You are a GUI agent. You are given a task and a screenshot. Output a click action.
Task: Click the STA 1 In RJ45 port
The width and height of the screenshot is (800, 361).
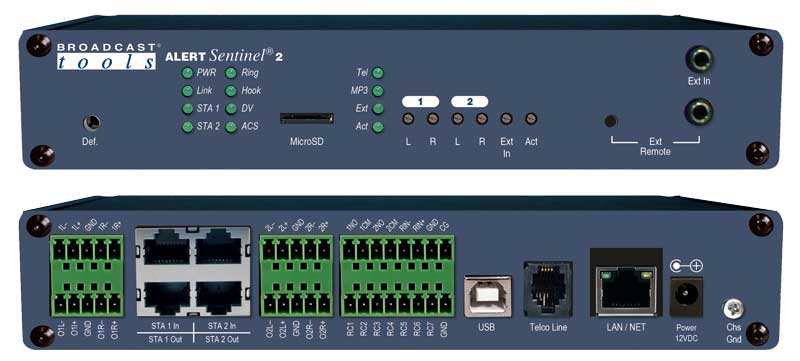(166, 250)
